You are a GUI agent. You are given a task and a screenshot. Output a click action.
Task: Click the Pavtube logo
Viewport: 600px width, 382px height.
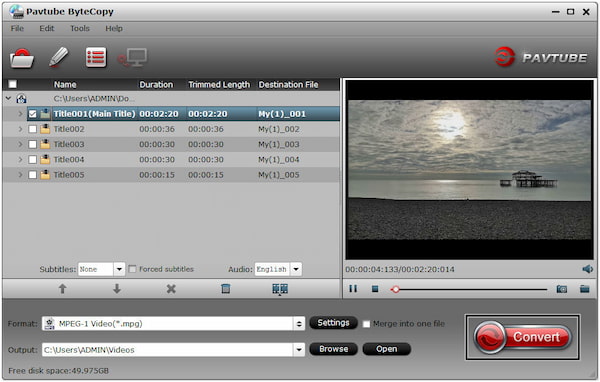[541, 57]
